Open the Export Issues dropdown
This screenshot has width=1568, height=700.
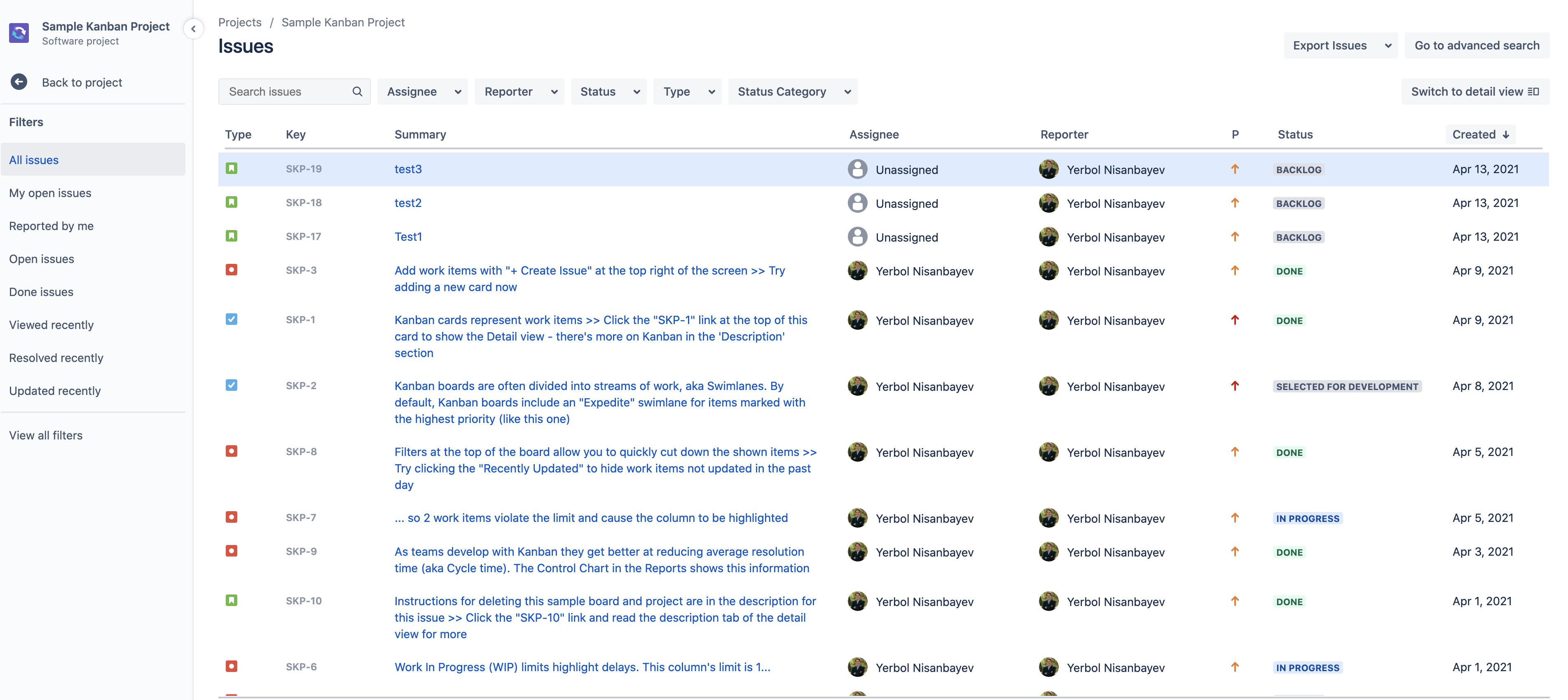pos(1340,45)
